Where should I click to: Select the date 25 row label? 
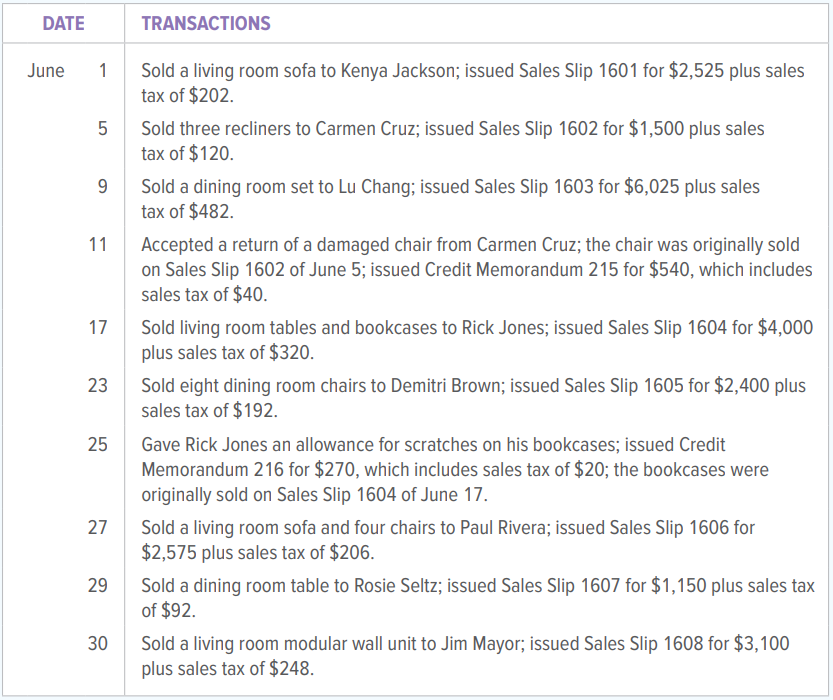coord(98,444)
